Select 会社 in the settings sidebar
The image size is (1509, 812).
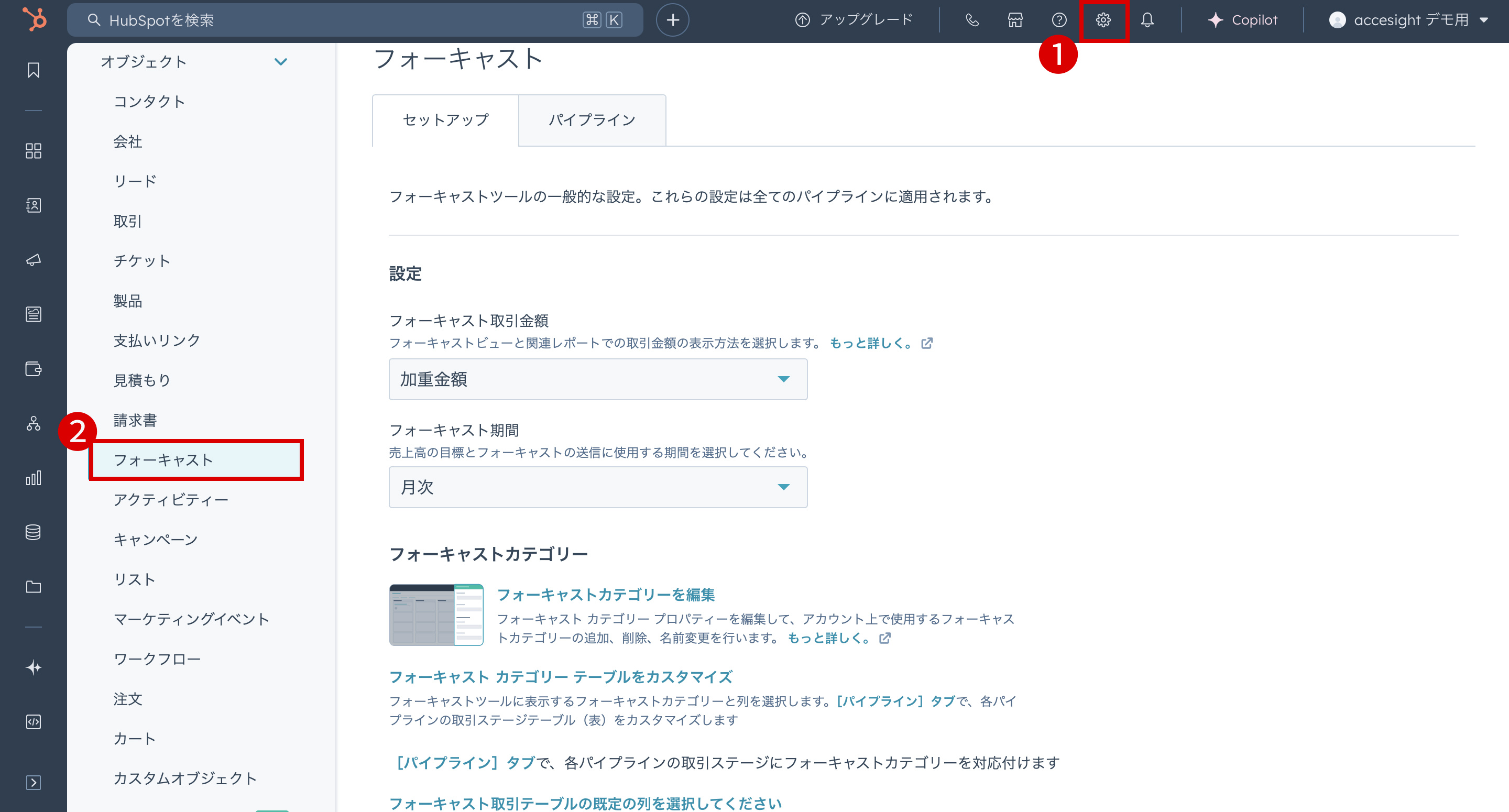tap(128, 141)
